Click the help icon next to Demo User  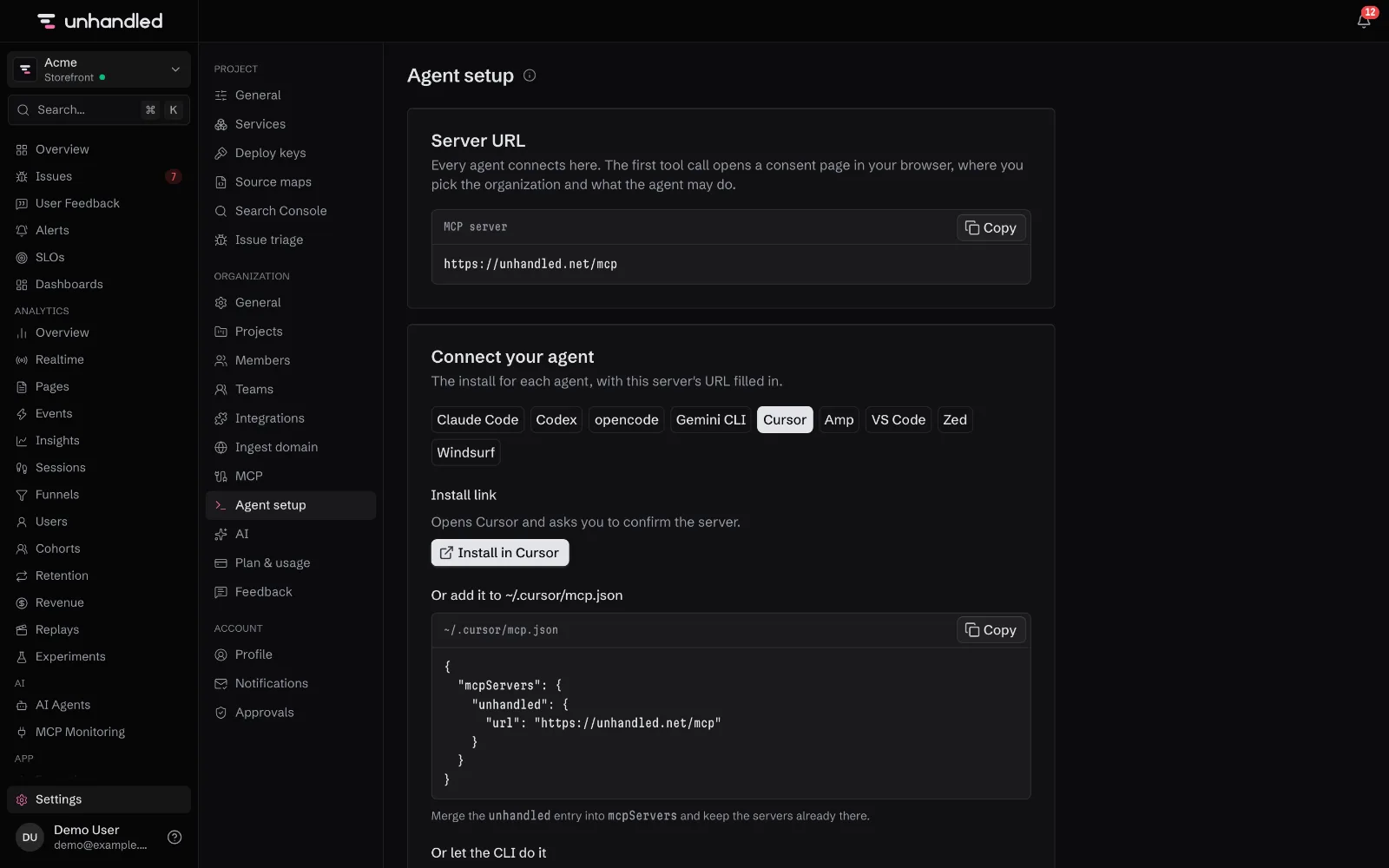(x=174, y=838)
